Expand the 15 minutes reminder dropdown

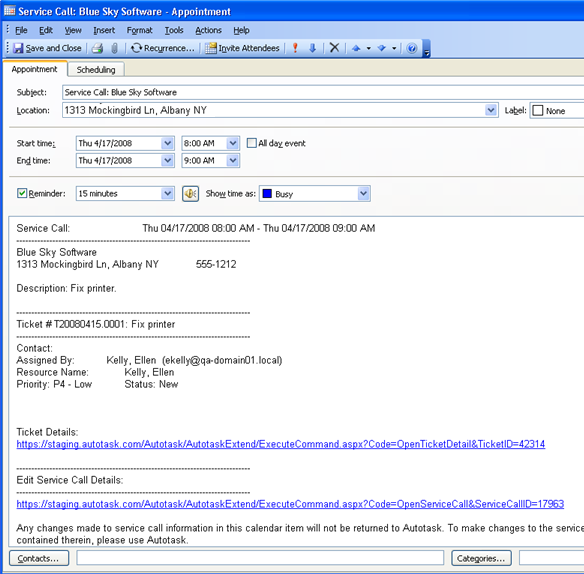(x=168, y=194)
